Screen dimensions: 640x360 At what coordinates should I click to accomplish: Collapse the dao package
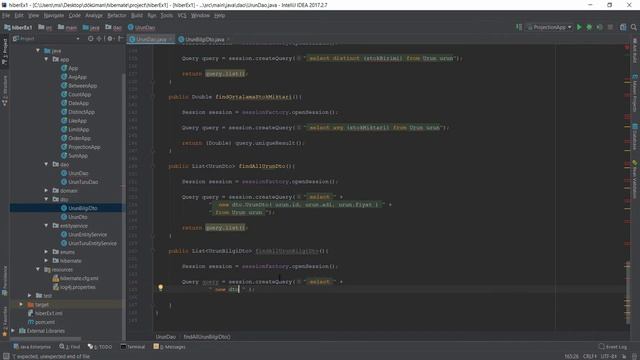pyautogui.click(x=46, y=164)
